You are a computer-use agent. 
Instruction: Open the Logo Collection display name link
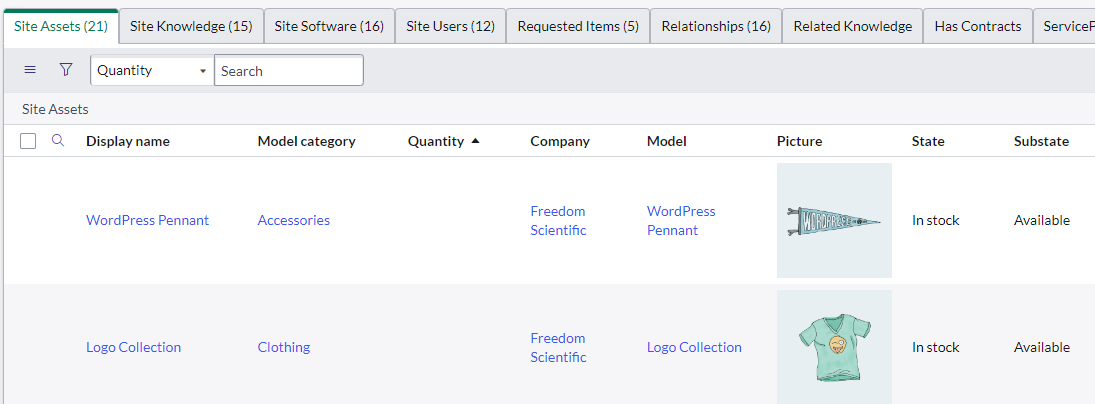click(x=133, y=347)
